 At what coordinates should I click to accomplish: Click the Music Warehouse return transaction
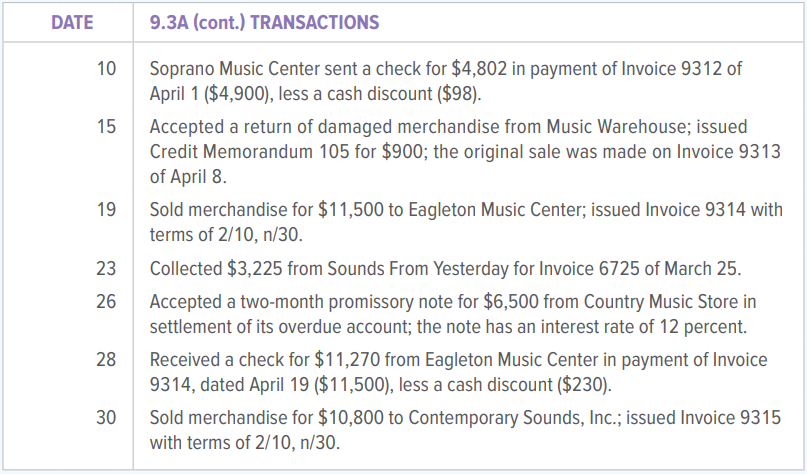[x=464, y=150]
